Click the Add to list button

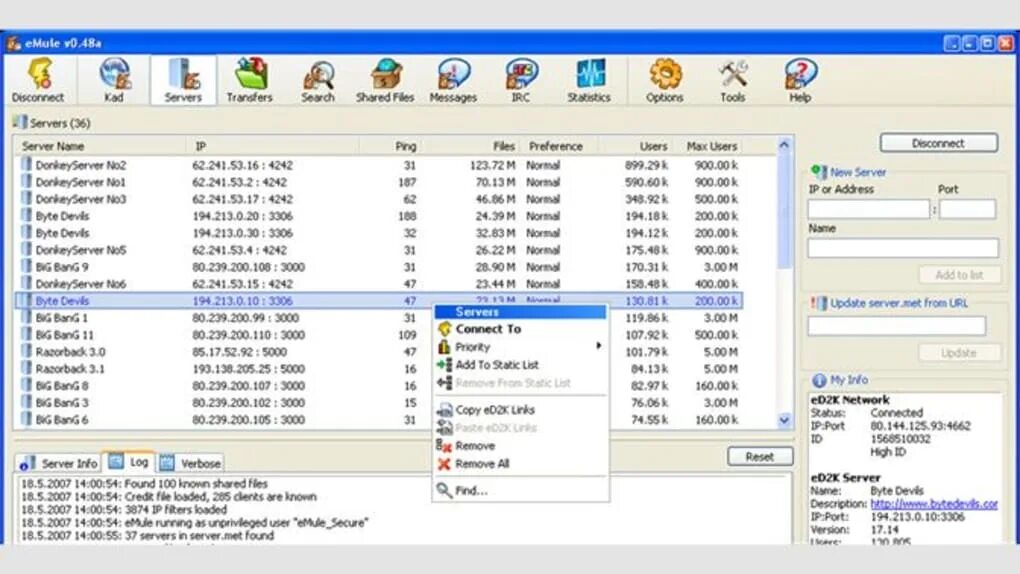[960, 275]
